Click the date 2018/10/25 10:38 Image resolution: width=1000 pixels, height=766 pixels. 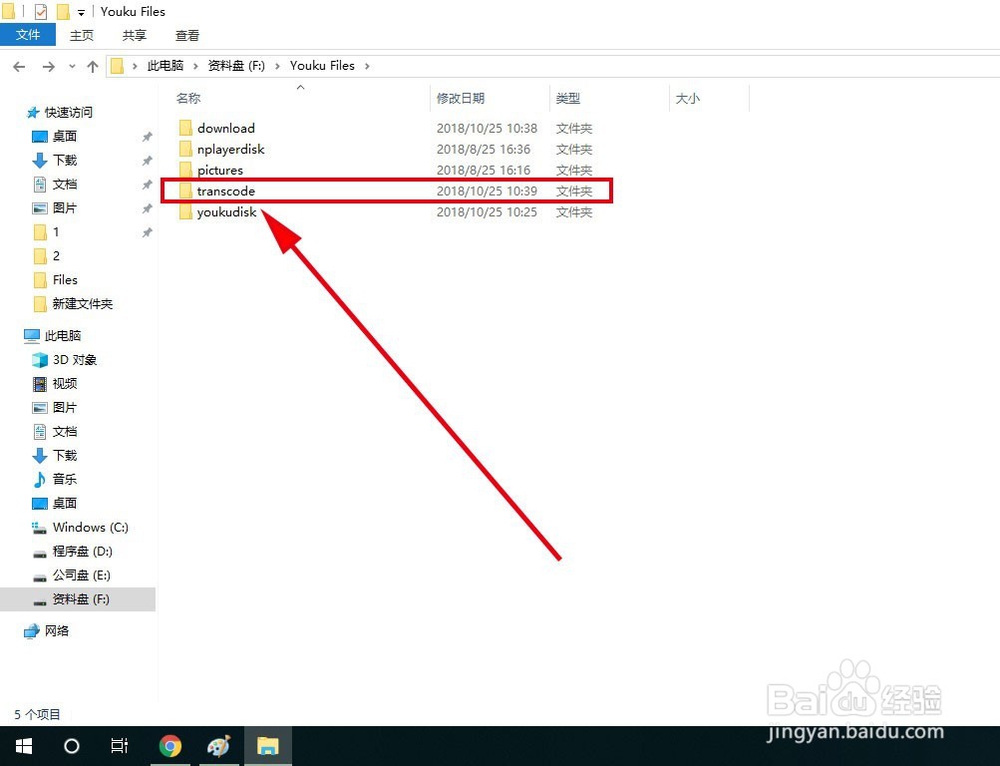(x=487, y=128)
